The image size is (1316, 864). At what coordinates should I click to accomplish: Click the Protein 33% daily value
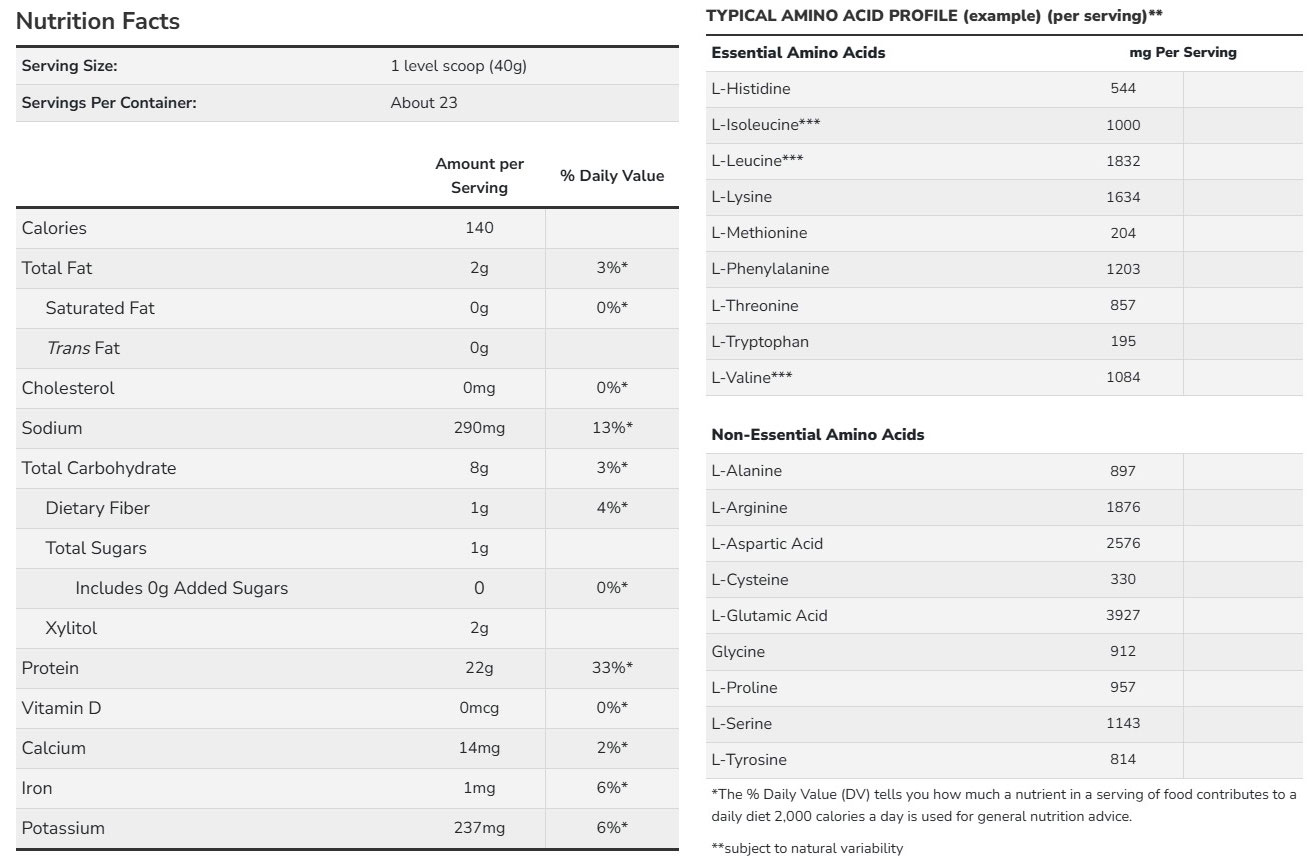(x=612, y=668)
